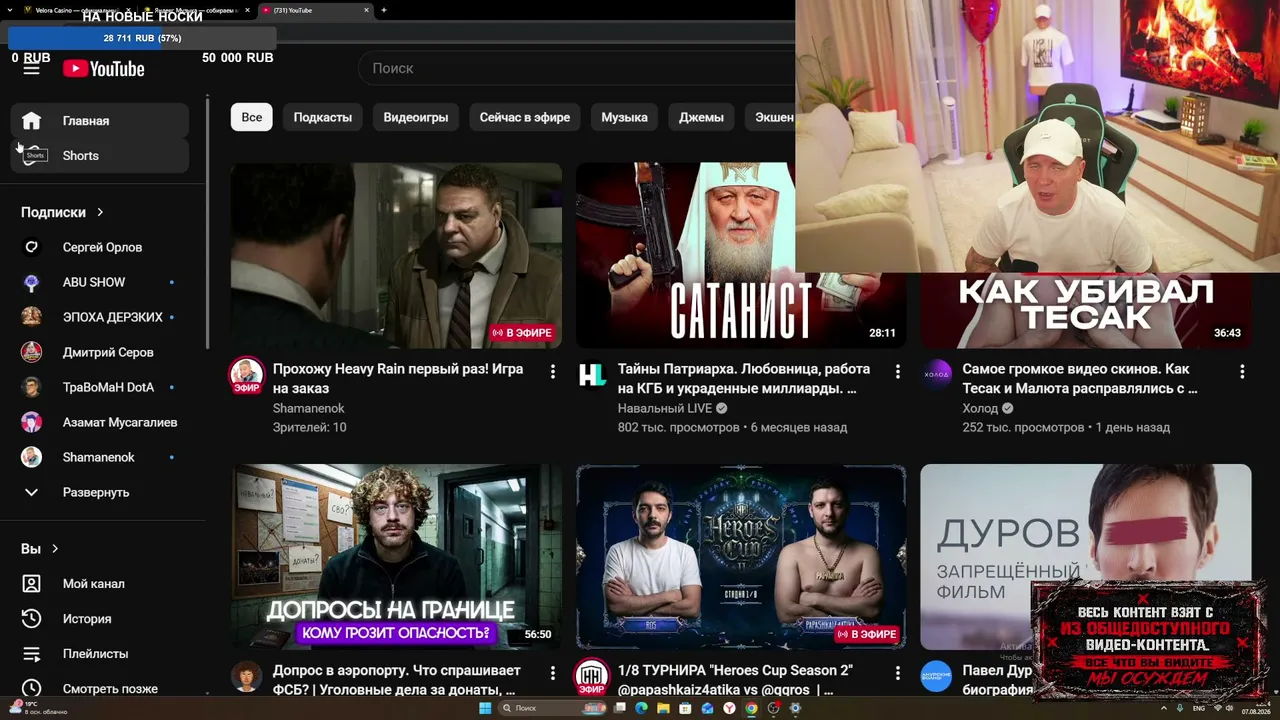Open Microsoft Edge from the taskbar
Viewport: 1280px width, 720px height.
(x=641, y=708)
